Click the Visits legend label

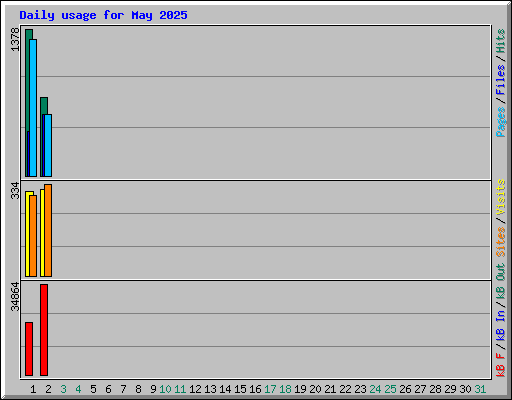click(501, 197)
